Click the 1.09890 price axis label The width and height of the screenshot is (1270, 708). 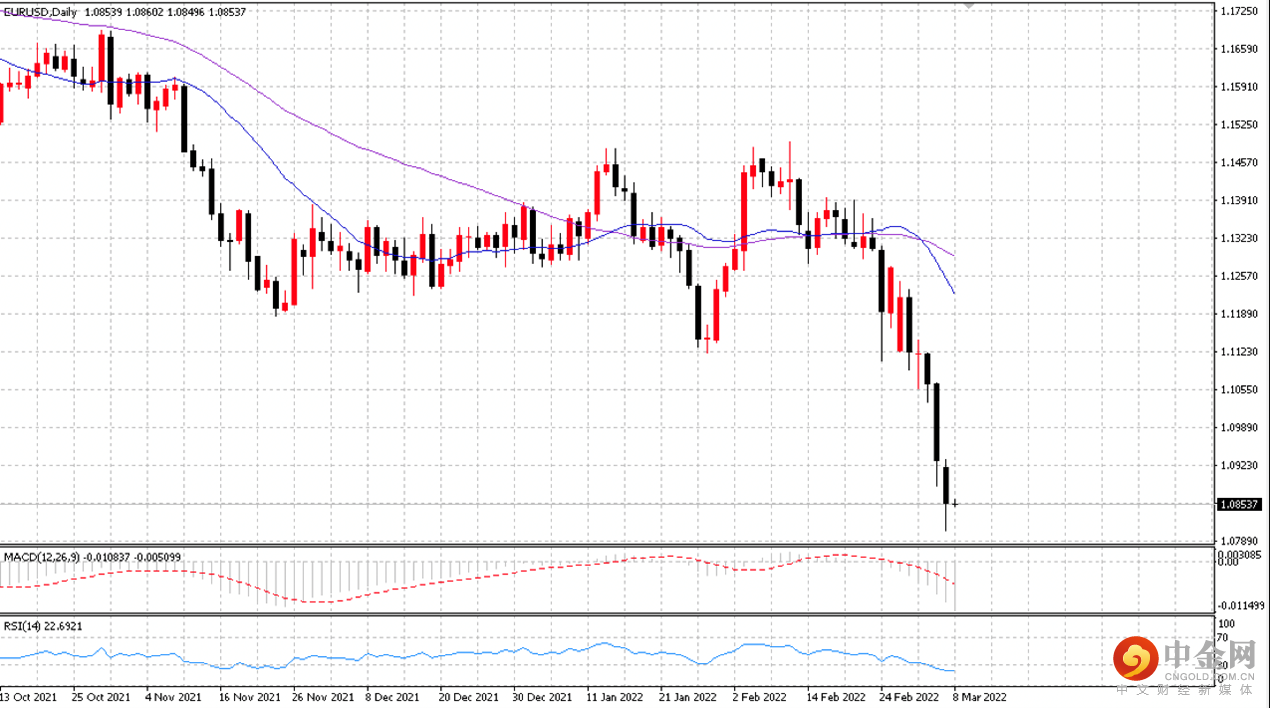1239,428
